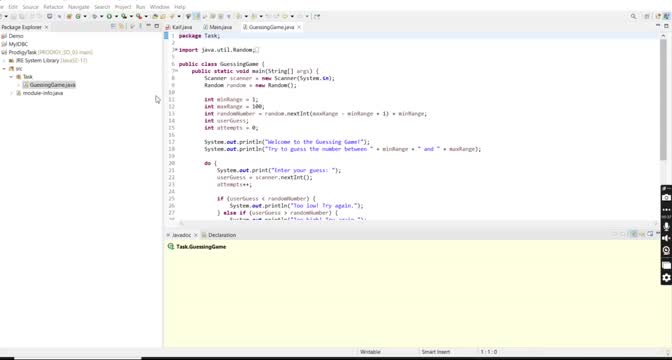Close the GuessingGame.java editor tab
This screenshot has height=360, width=672.
click(299, 27)
